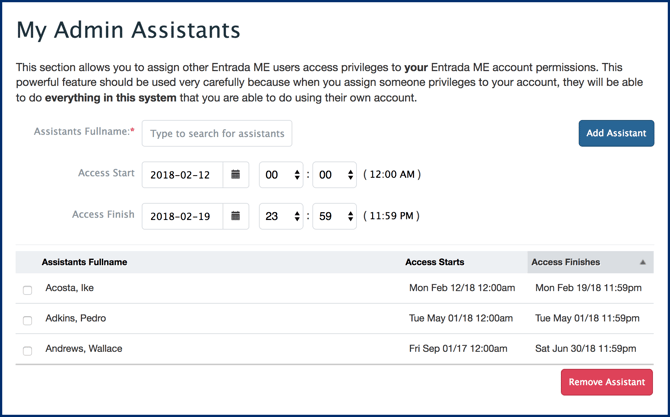This screenshot has height=417, width=670.
Task: Open the Access Start calendar picker icon
Action: pyautogui.click(x=236, y=175)
